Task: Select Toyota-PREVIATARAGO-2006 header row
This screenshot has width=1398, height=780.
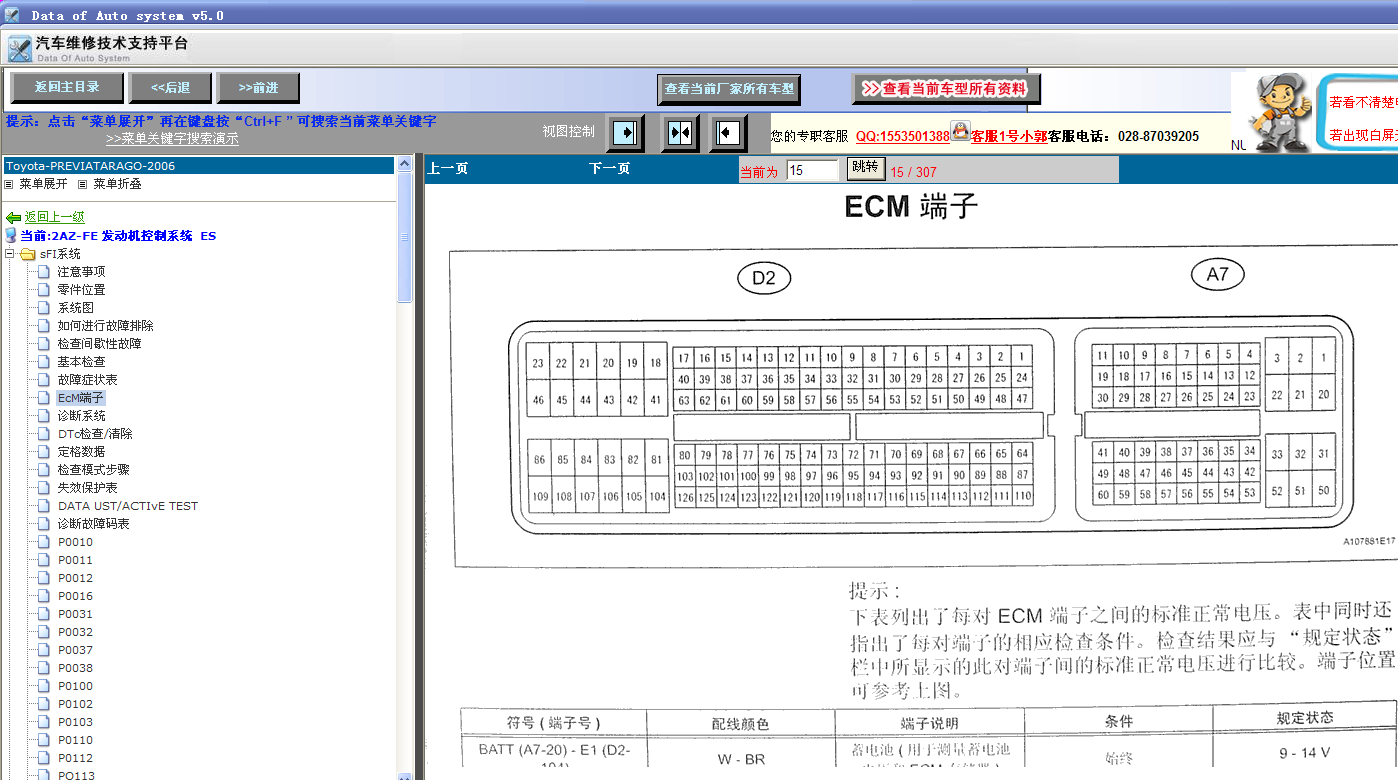Action: [x=199, y=166]
